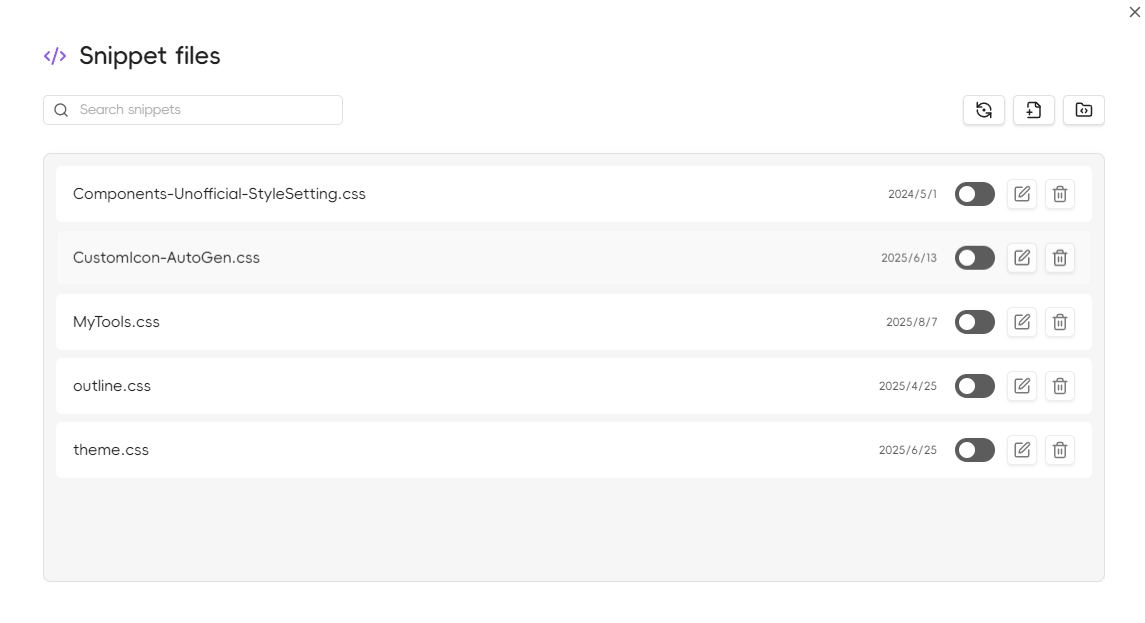
Task: Turn on the MyTools.css snippet
Action: pos(975,322)
